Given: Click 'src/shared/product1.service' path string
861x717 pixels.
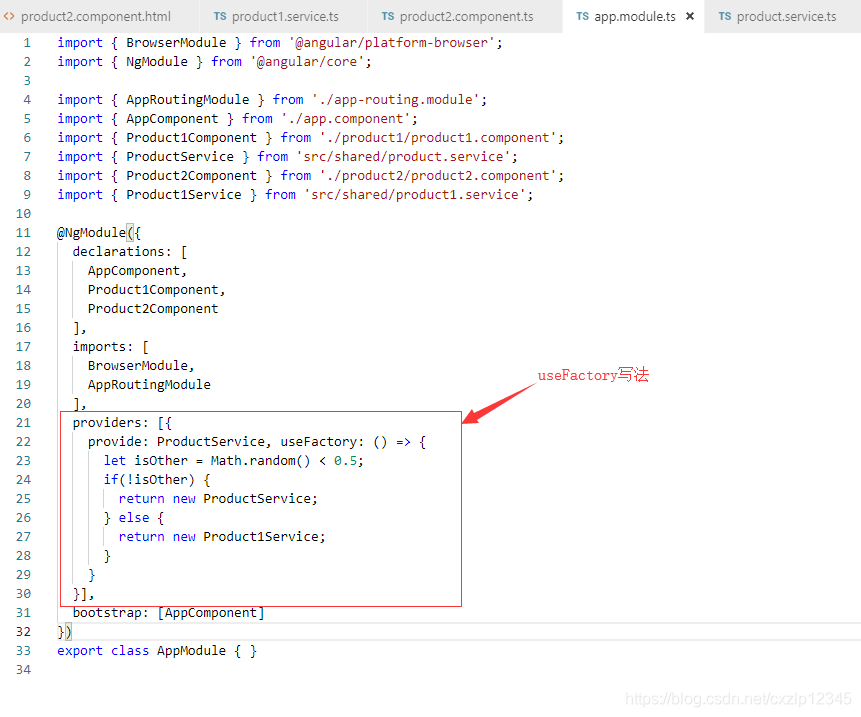Looking at the screenshot, I should coord(415,195).
